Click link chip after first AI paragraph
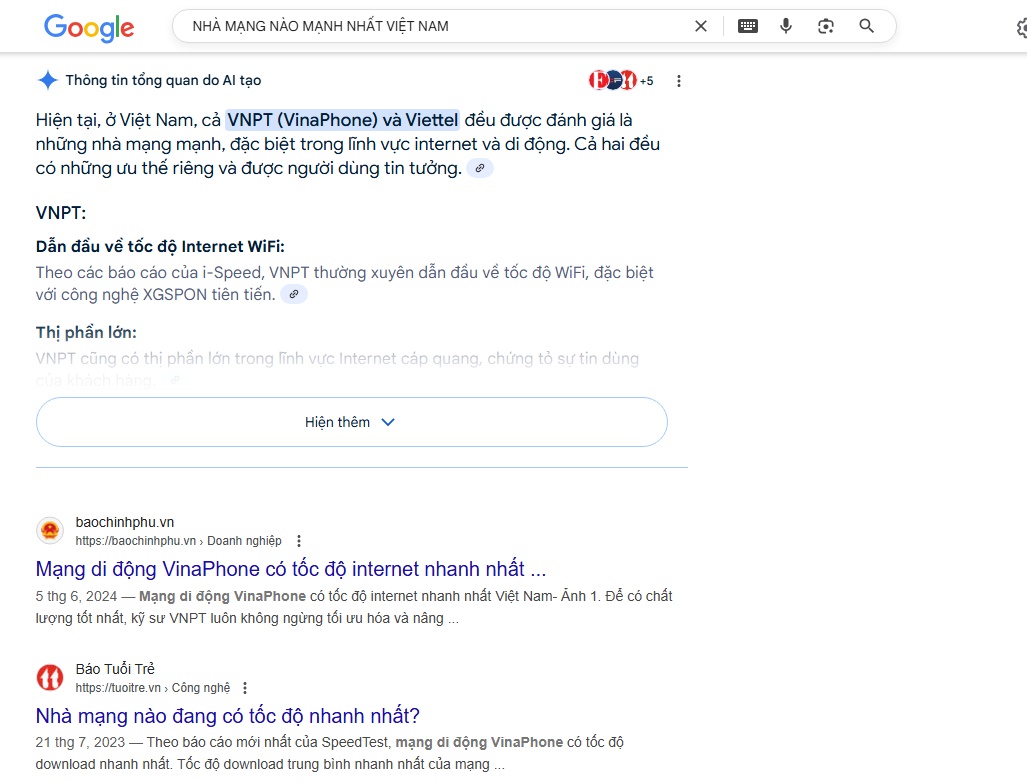 pyautogui.click(x=480, y=169)
